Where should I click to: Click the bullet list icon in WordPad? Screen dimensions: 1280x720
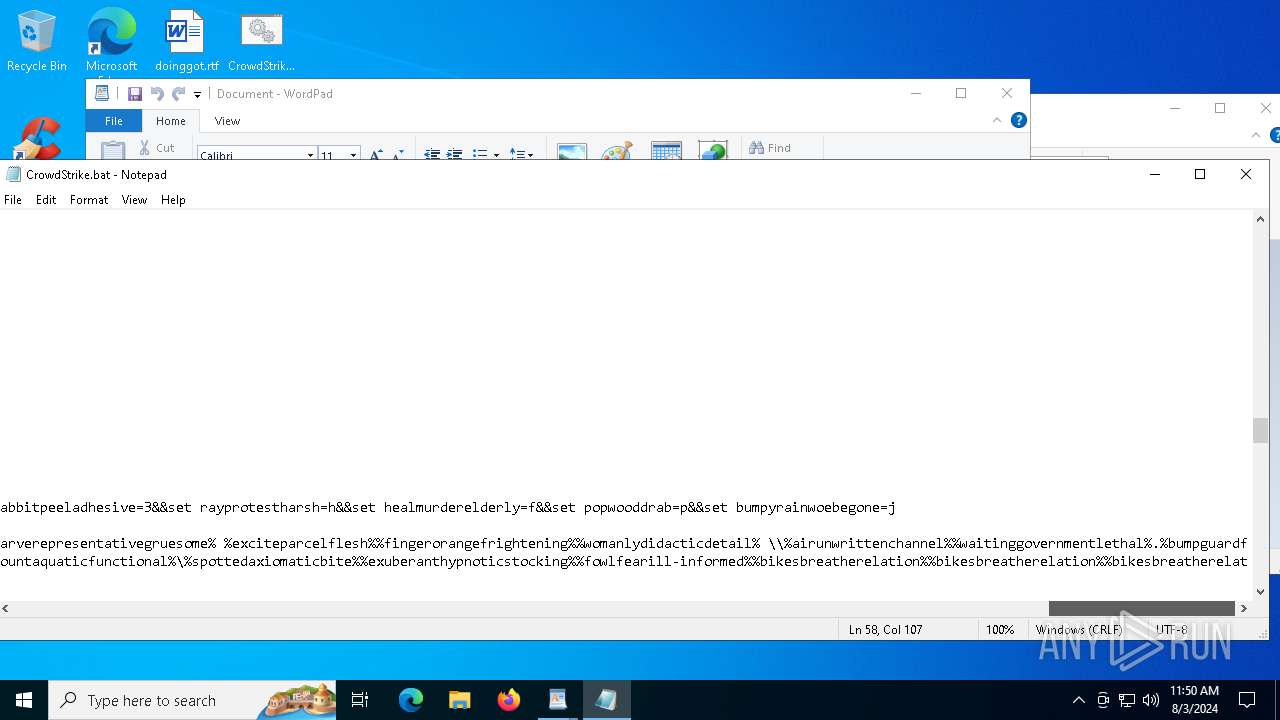tap(479, 154)
